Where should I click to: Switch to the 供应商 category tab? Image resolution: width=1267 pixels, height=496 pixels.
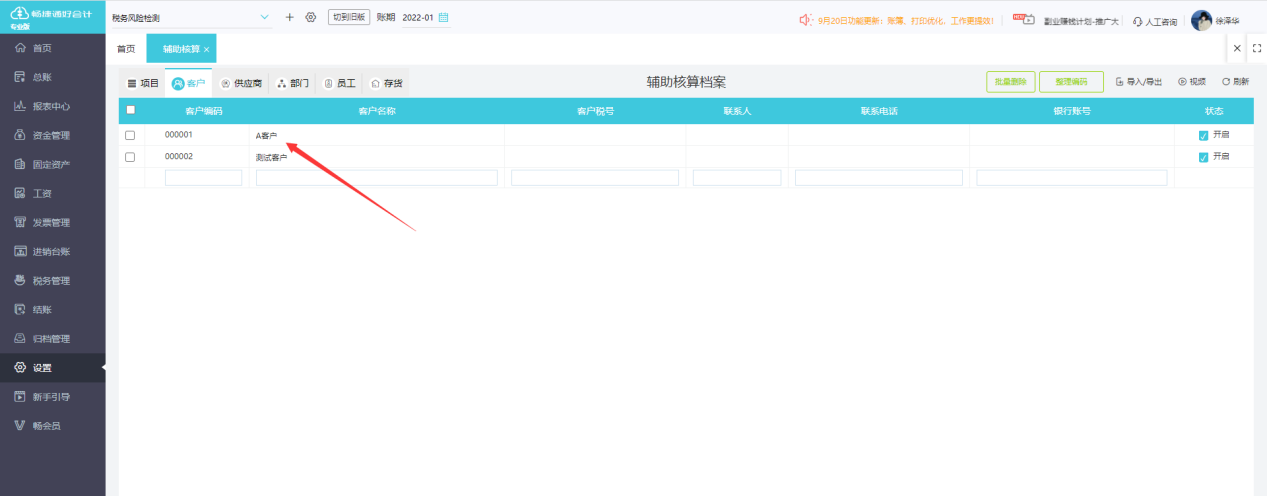coord(241,84)
